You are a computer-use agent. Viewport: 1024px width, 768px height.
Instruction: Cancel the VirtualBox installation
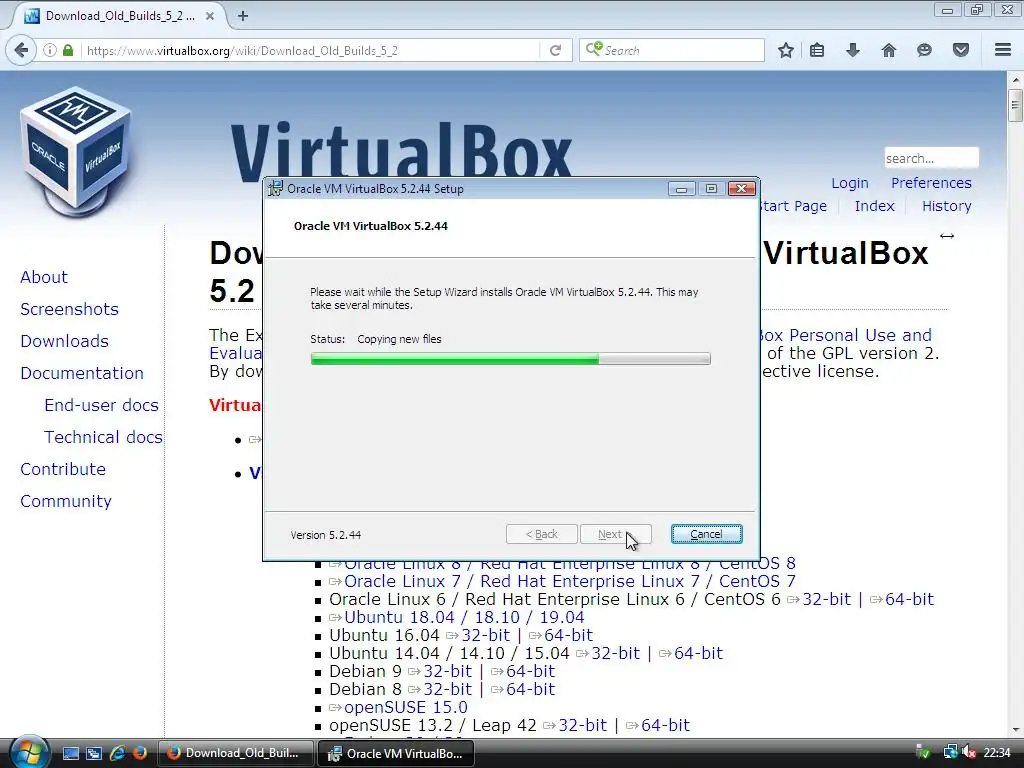(x=707, y=534)
